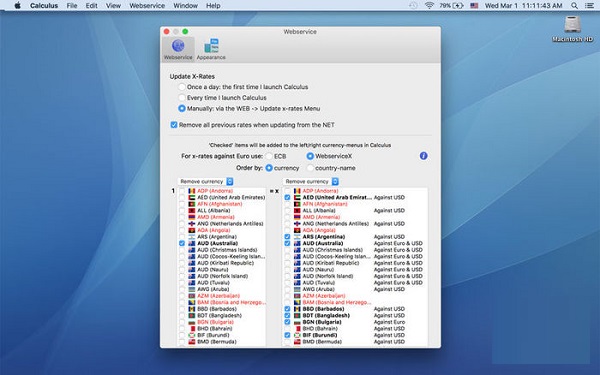Uncheck AED (United Arab Emirates) in right list

pos(287,197)
